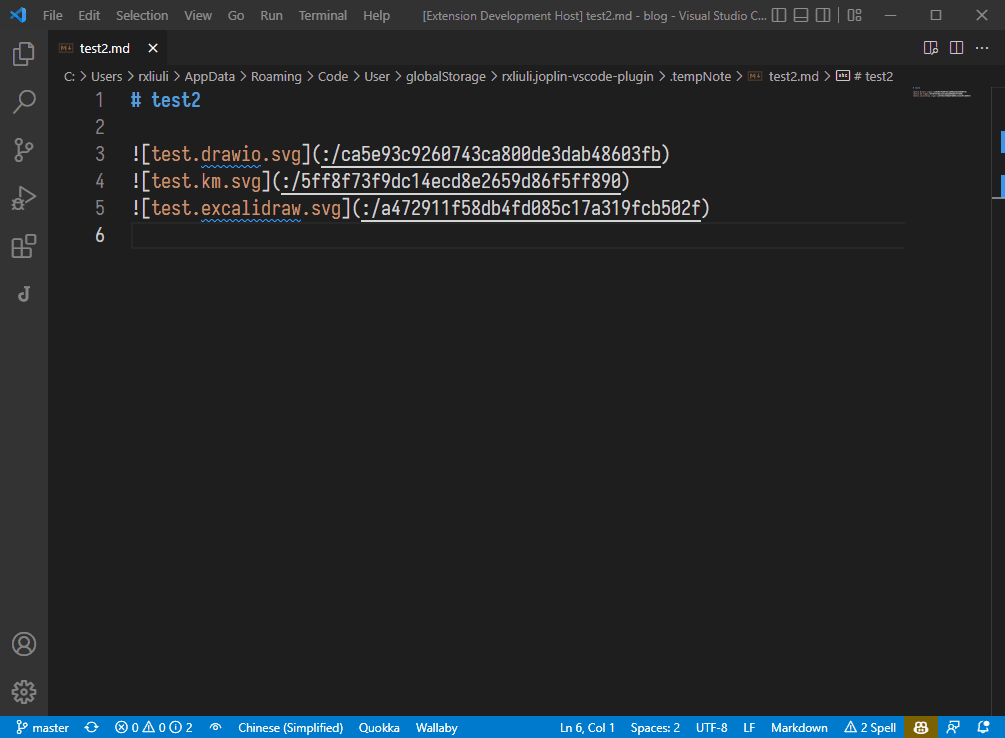
Task: Click the test.km.svg alt text
Action: pyautogui.click(x=206, y=181)
